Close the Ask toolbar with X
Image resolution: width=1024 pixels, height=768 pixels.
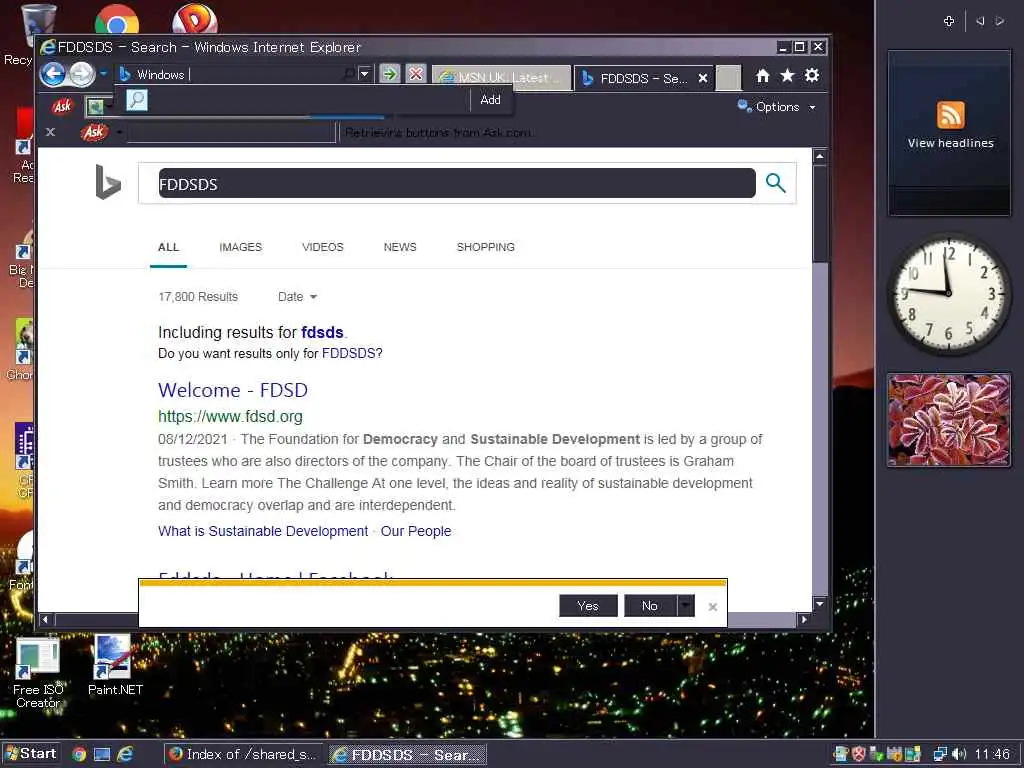[x=50, y=133]
